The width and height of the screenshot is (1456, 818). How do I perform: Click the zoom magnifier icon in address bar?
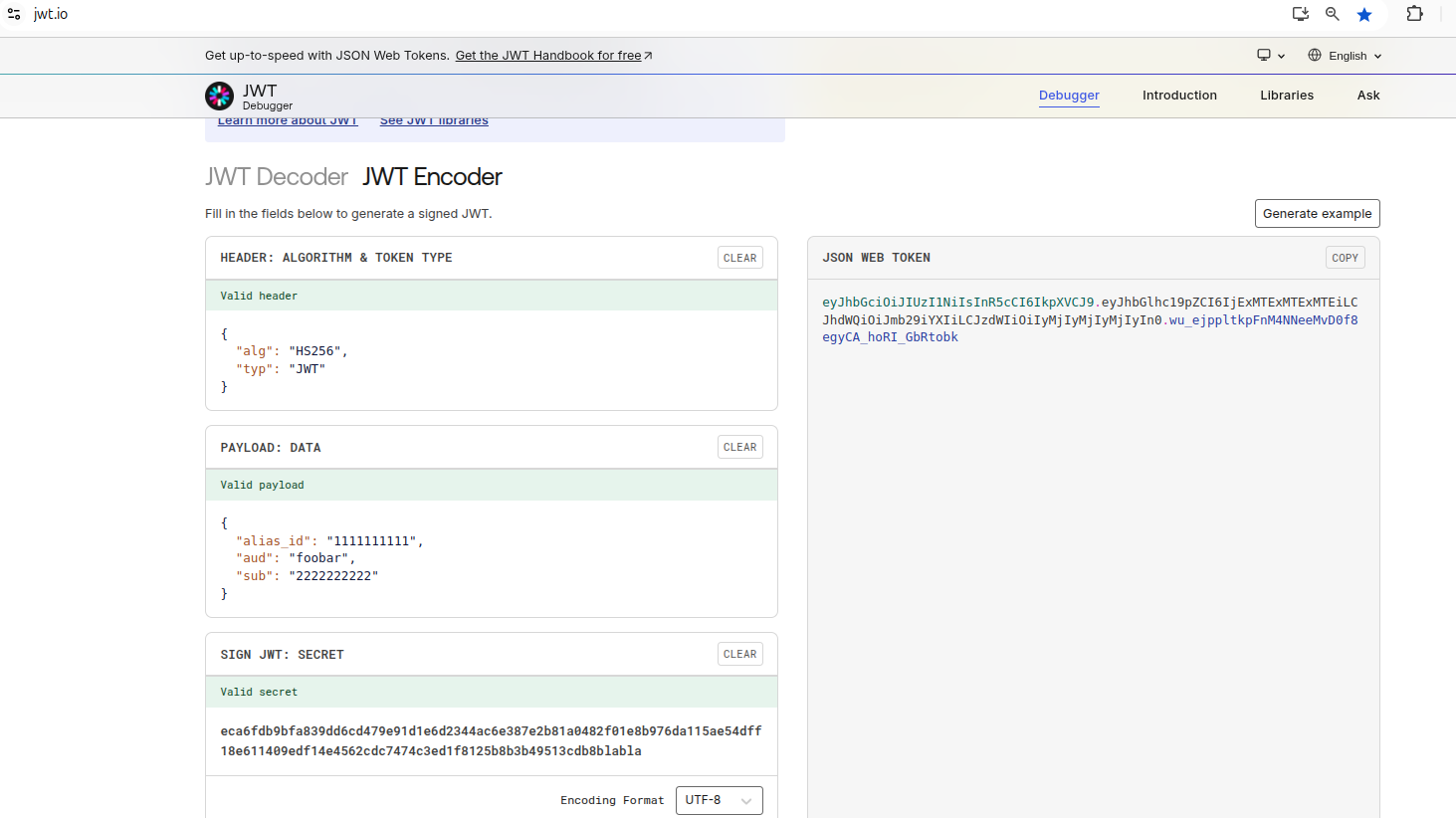1333,14
